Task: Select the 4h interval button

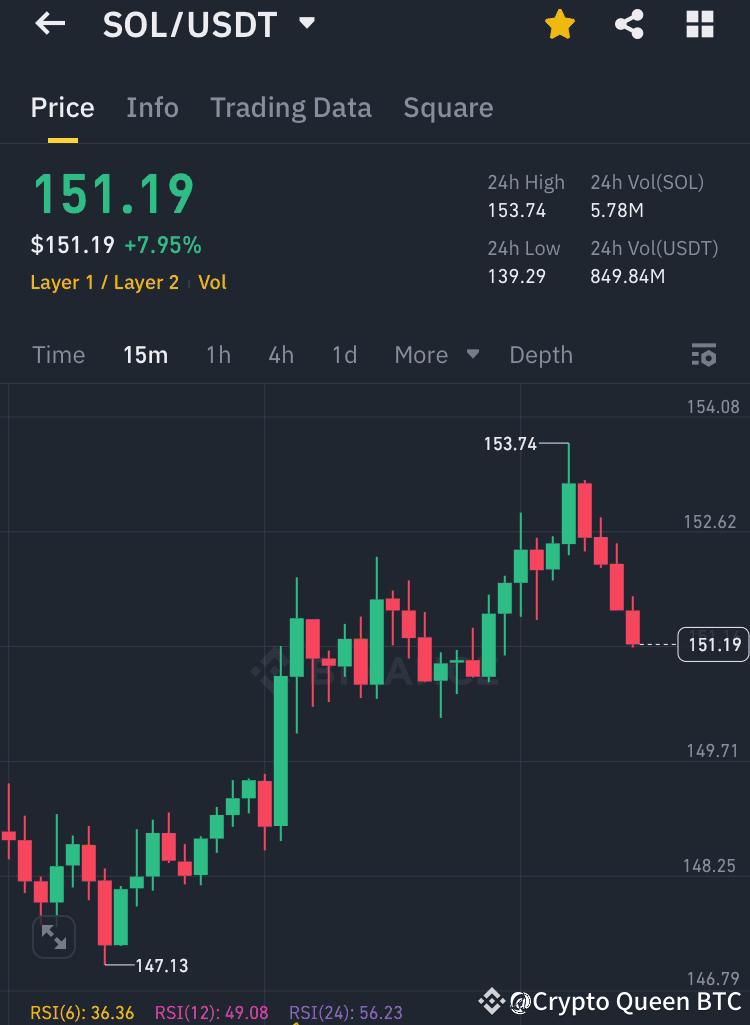Action: point(280,355)
